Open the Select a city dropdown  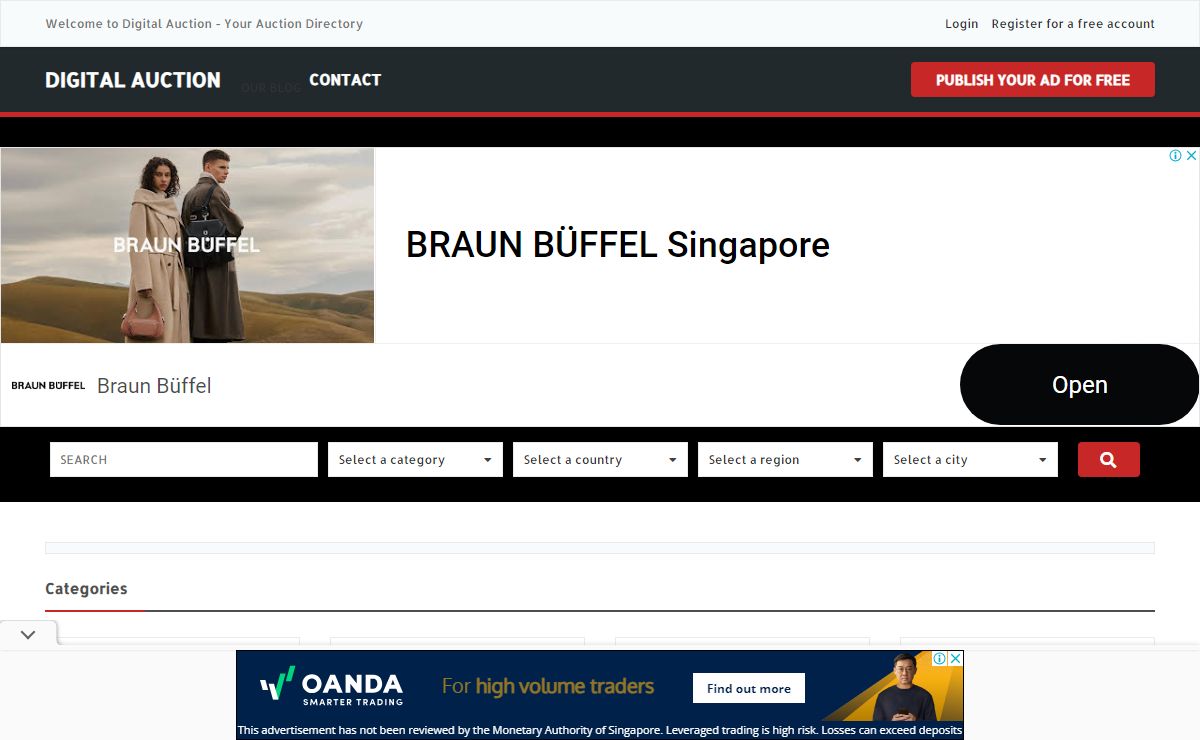970,460
